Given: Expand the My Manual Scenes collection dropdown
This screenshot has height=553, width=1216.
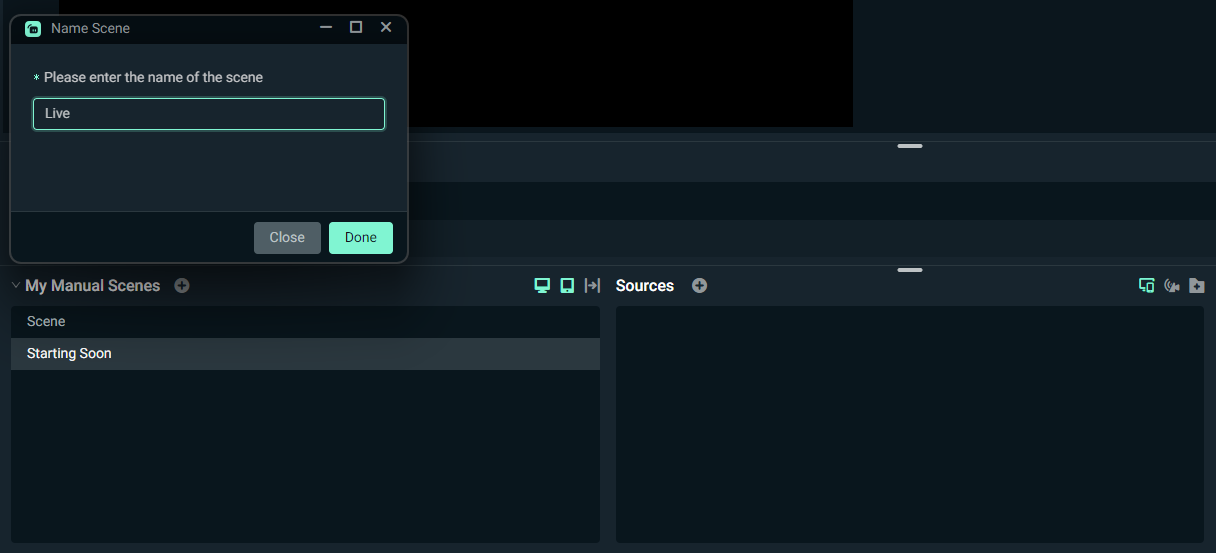Looking at the screenshot, I should point(16,286).
